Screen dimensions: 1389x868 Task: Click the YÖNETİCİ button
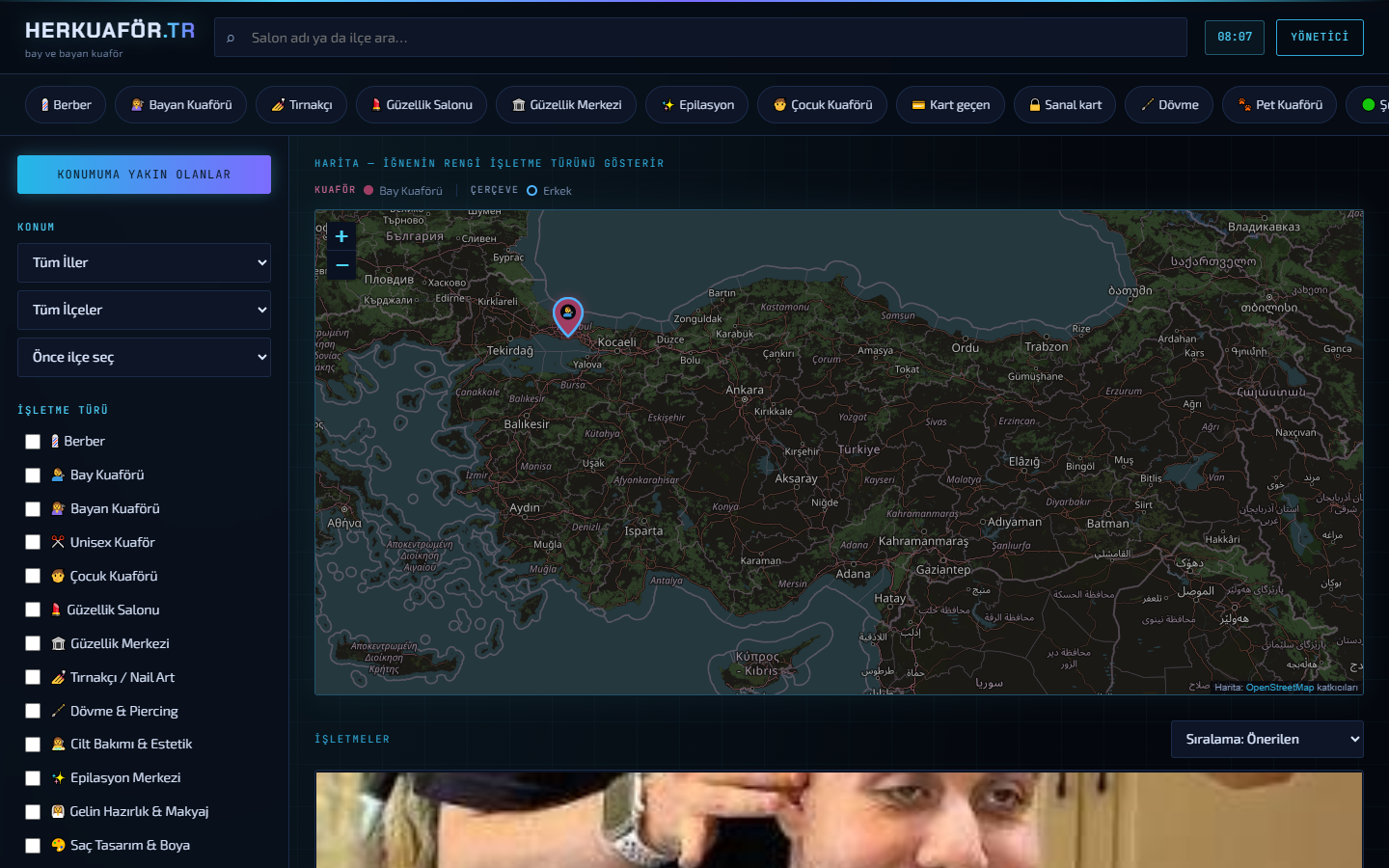pos(1320,37)
